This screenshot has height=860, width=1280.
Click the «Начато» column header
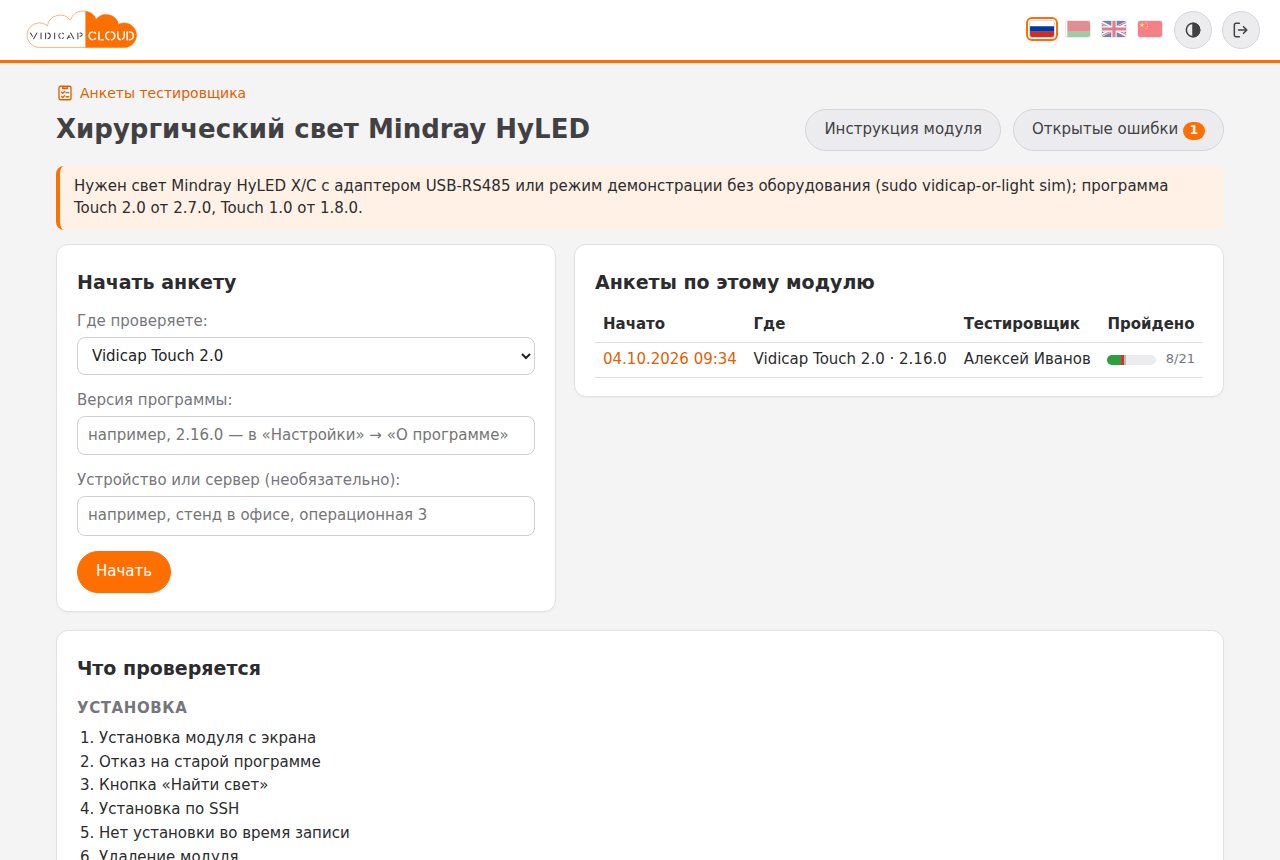coord(634,324)
